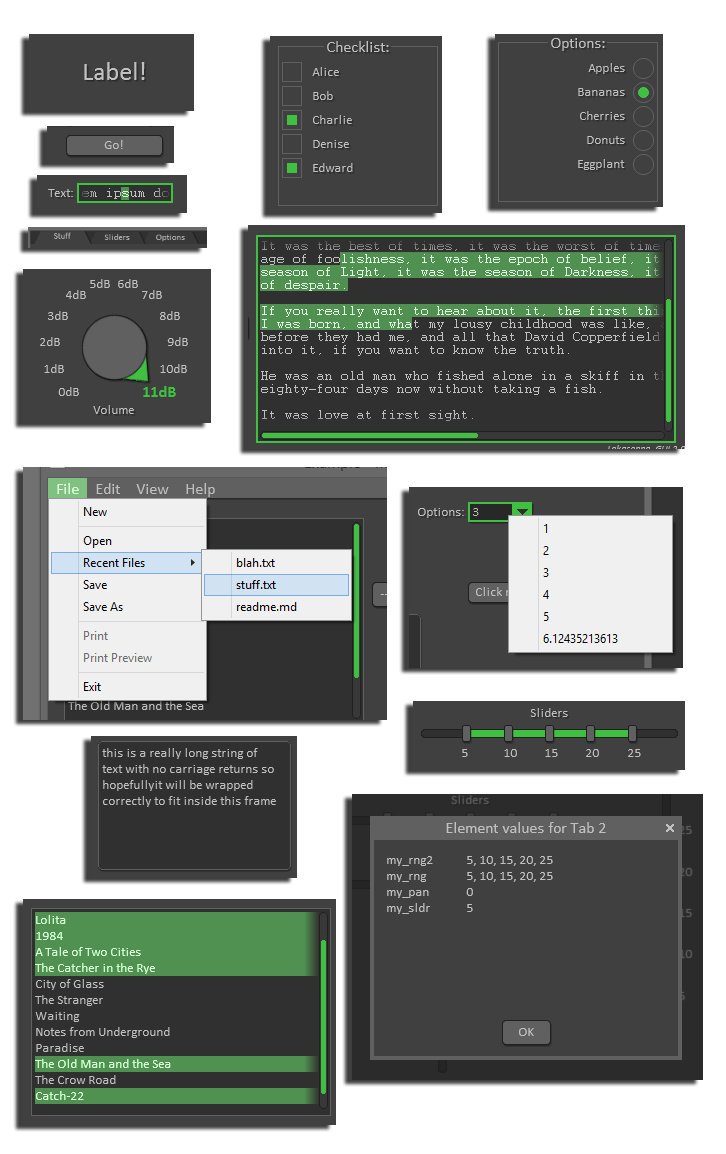726x1154 pixels.
Task: Select Paradise in the book list
Action: [176, 1048]
